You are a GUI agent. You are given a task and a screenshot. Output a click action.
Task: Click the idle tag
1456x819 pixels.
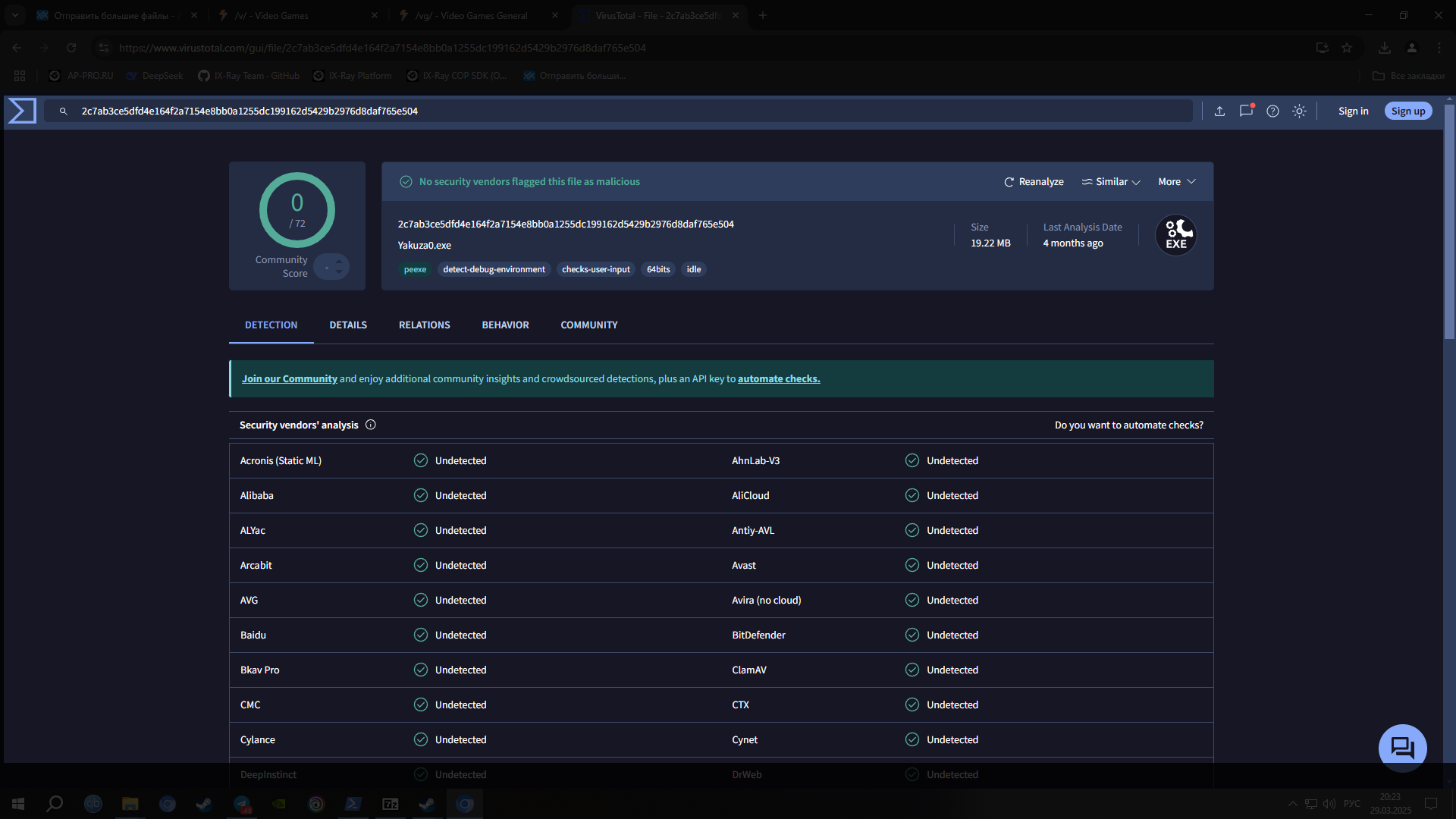694,270
